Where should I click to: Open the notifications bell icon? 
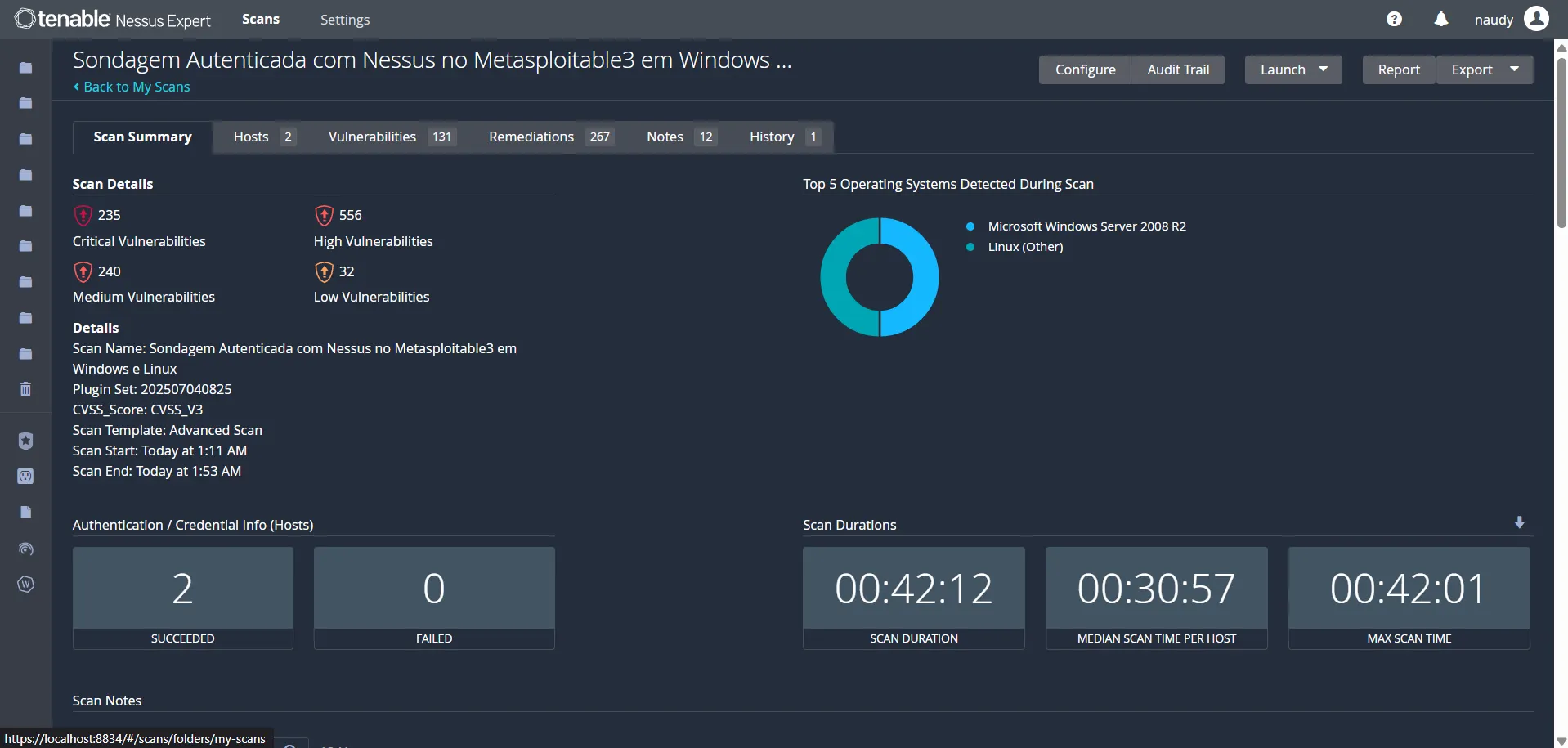coord(1440,18)
